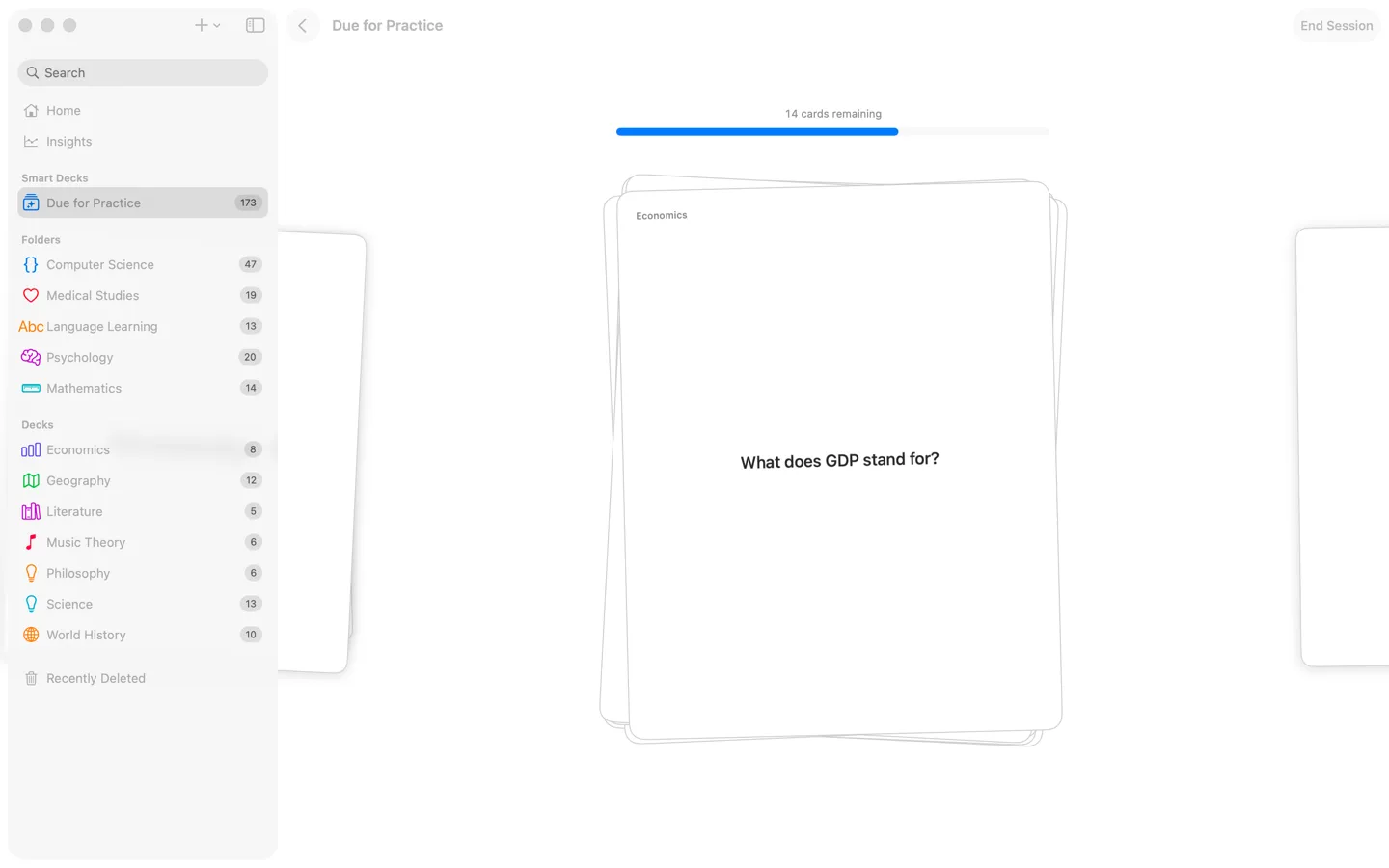Go back with the chevron button
This screenshot has height=868, width=1389.
303,26
